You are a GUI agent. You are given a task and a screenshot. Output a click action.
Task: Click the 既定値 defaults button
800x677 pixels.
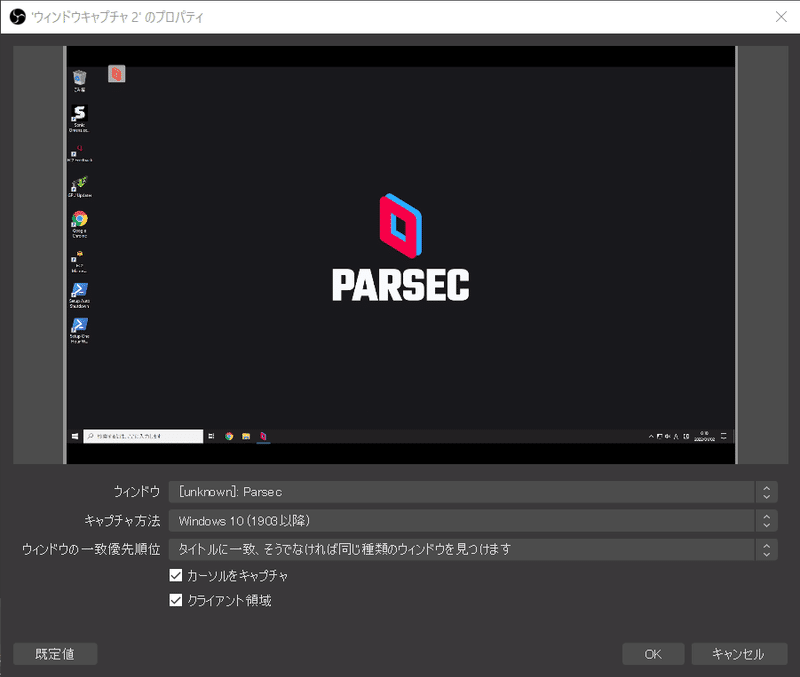tap(55, 654)
